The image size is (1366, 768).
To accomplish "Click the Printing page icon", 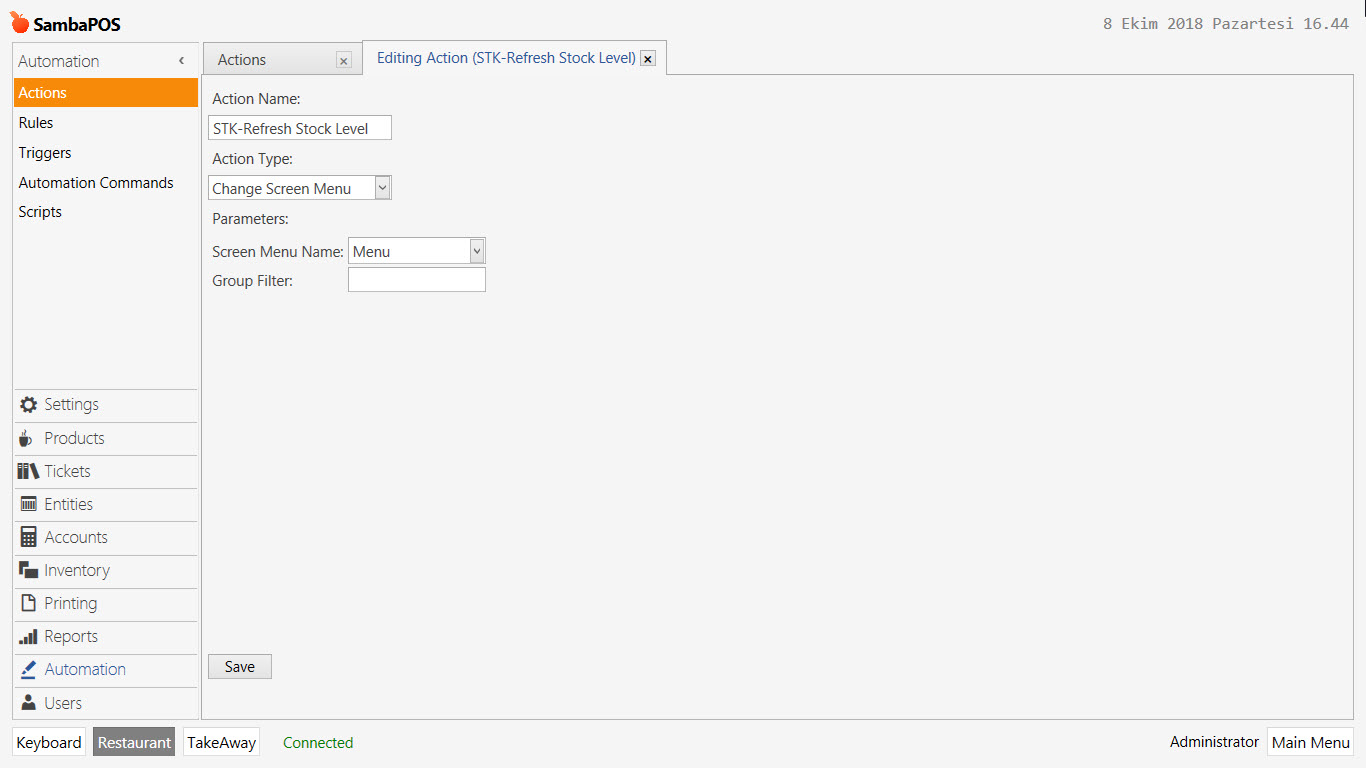I will (28, 603).
